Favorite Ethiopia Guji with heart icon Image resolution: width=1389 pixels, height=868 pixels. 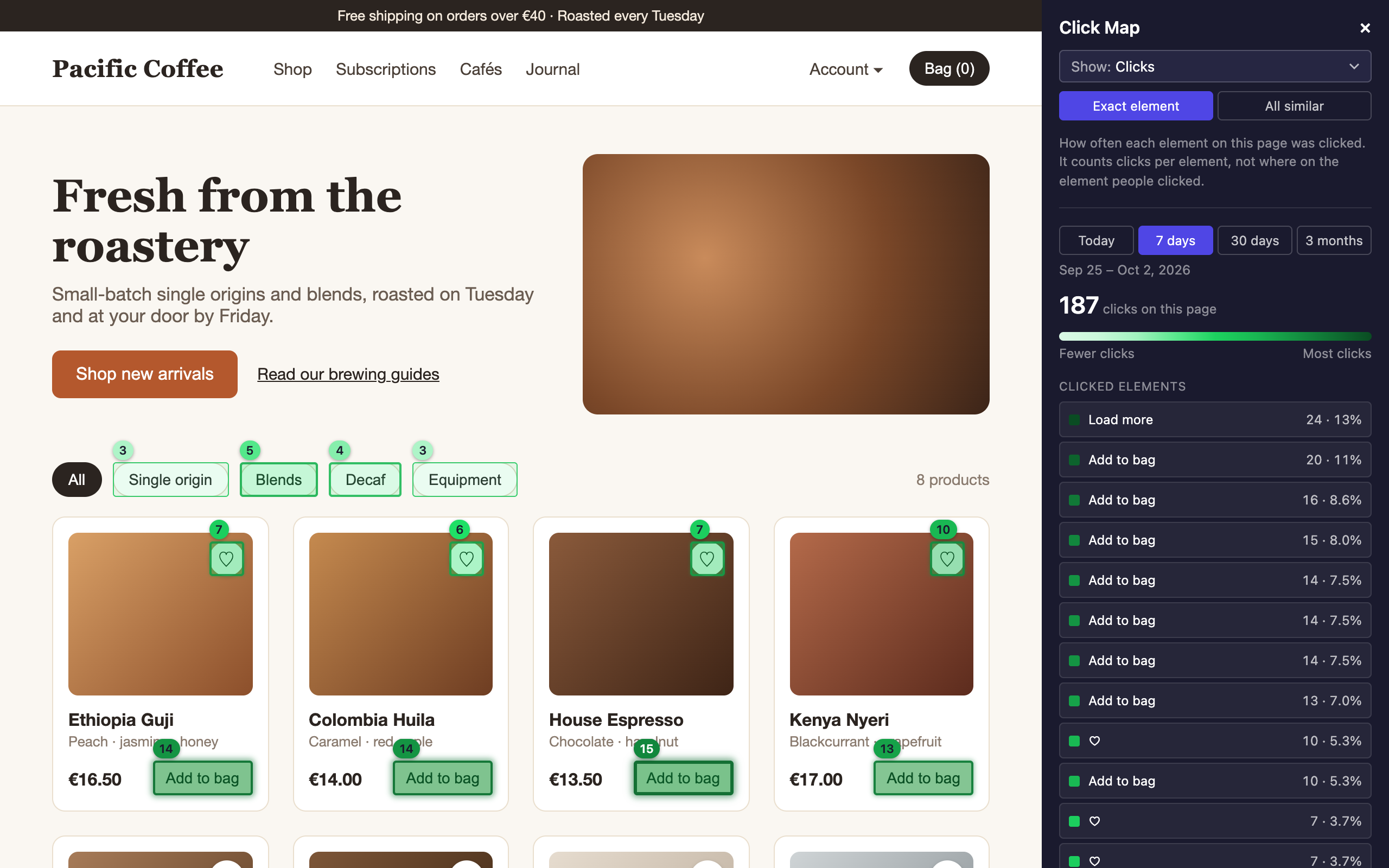click(x=226, y=559)
